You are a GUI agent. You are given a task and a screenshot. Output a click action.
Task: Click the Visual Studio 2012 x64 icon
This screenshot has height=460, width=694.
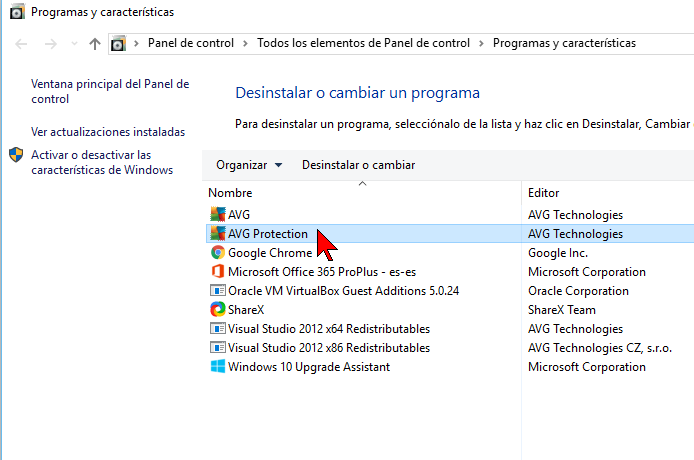coord(217,329)
